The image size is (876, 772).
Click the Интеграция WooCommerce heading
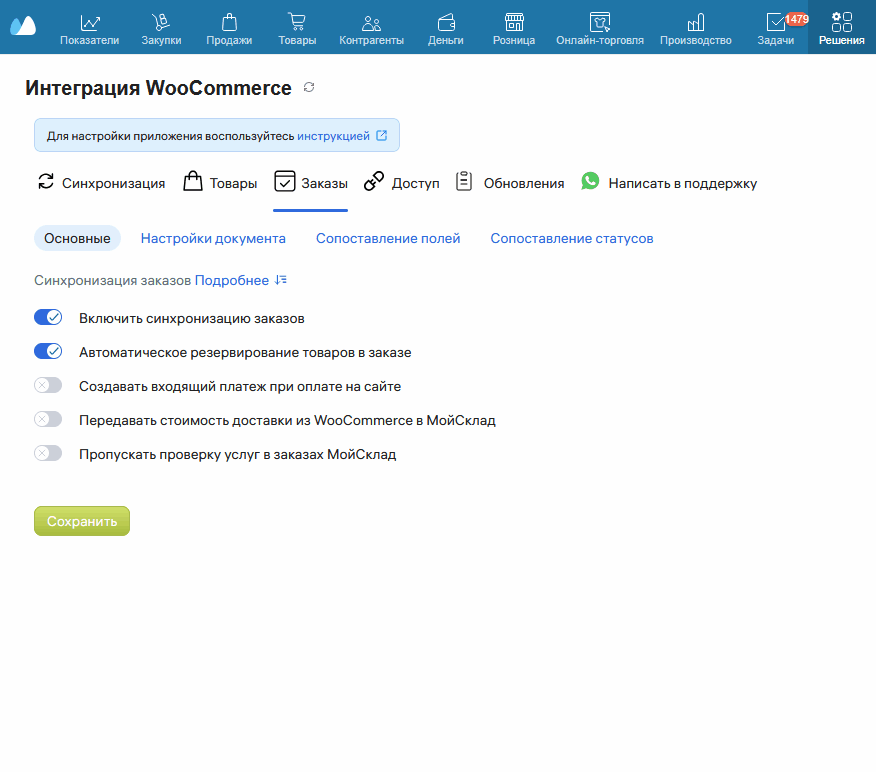(159, 88)
